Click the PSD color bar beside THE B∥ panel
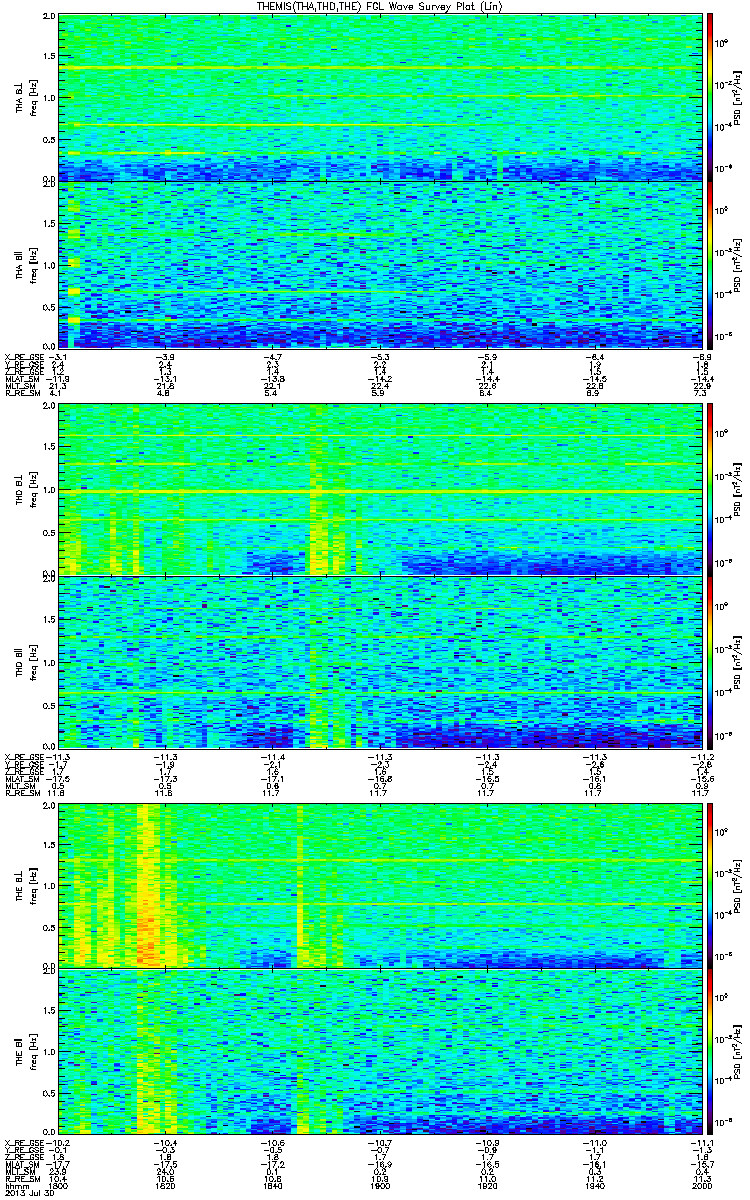 click(711, 1051)
